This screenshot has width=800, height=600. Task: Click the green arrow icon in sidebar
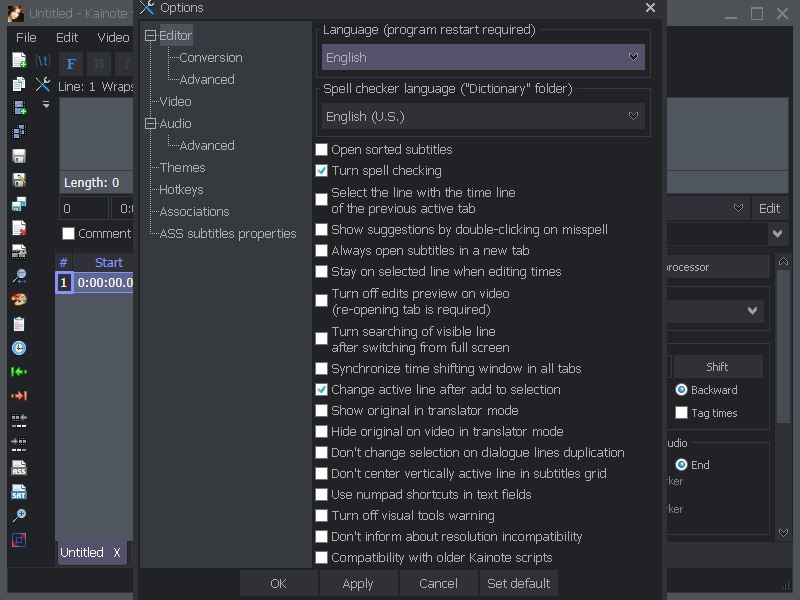[19, 372]
